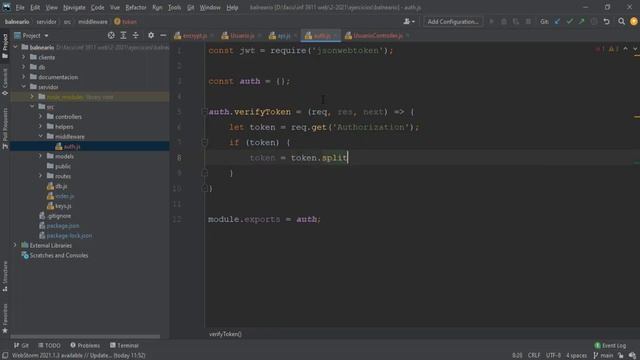Click the disabled Debug button
640x360 pixels.
pyautogui.click(x=504, y=22)
